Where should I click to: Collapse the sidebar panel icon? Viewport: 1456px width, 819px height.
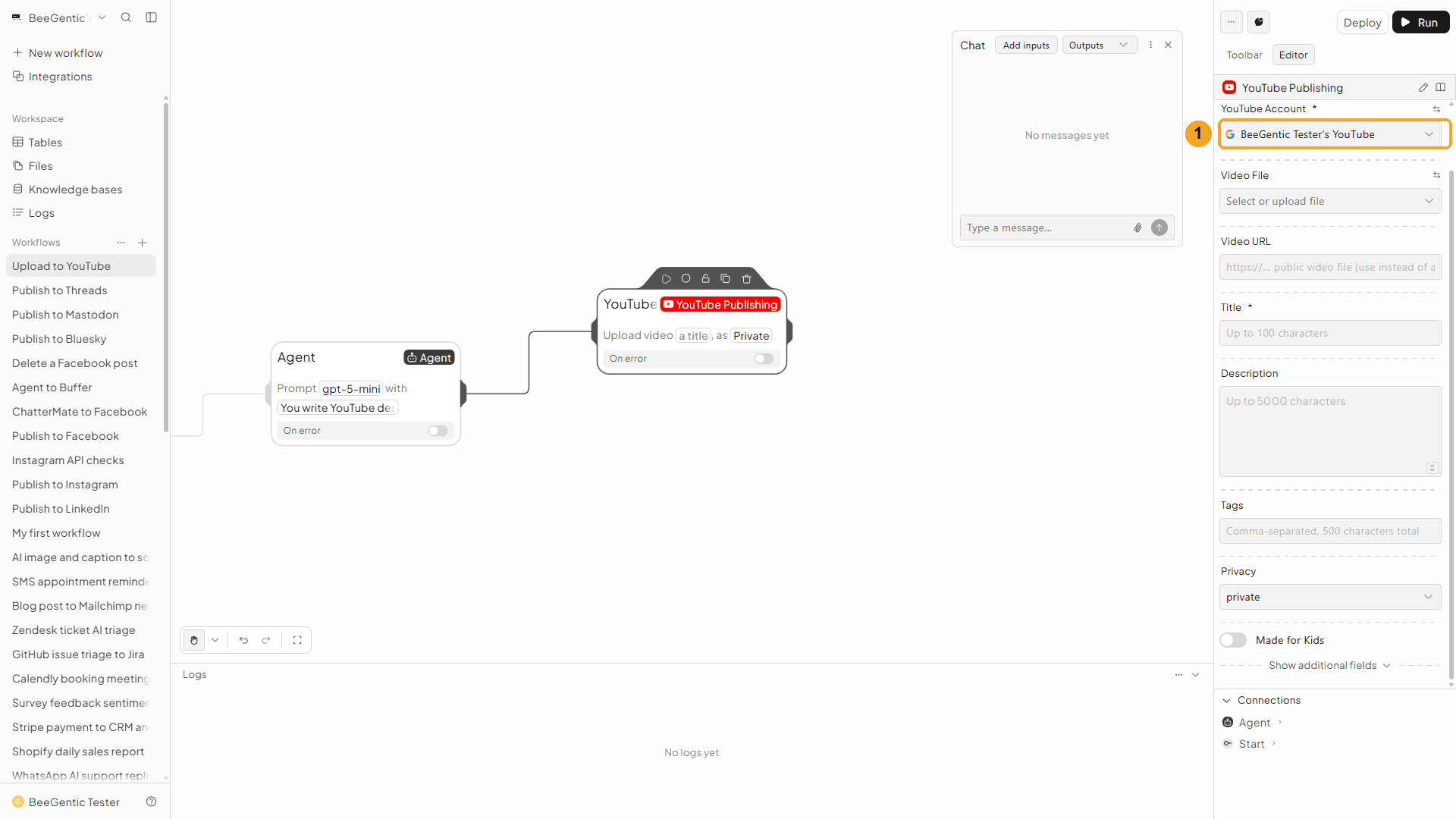click(152, 17)
